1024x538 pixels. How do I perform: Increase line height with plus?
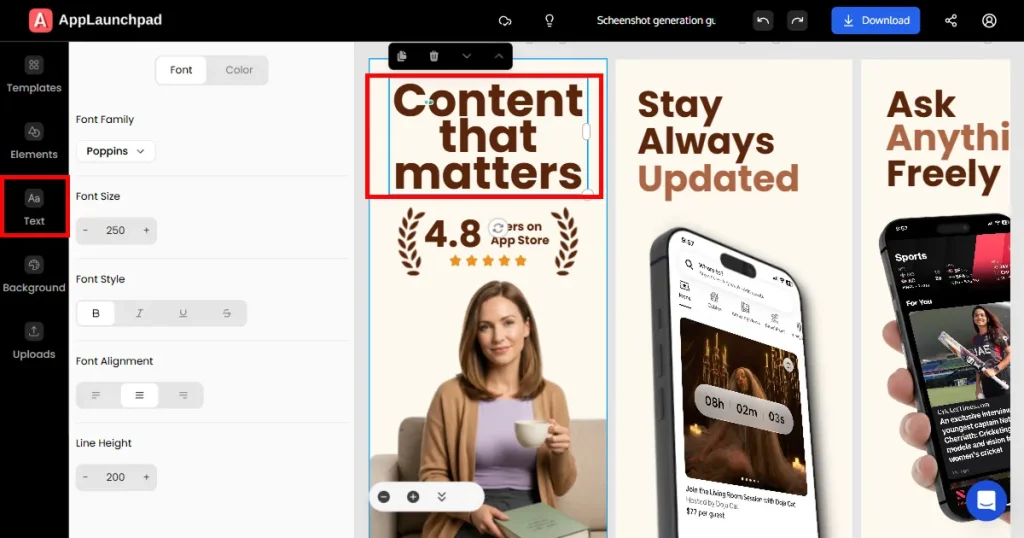(x=146, y=477)
